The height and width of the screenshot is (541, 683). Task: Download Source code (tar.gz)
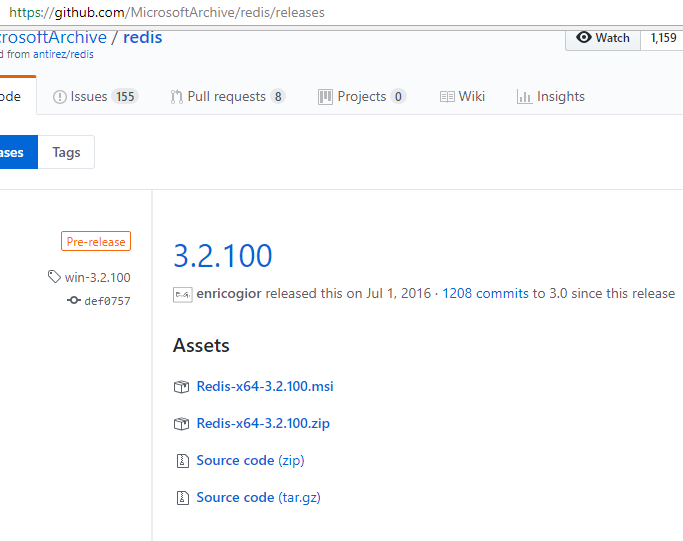tap(258, 497)
